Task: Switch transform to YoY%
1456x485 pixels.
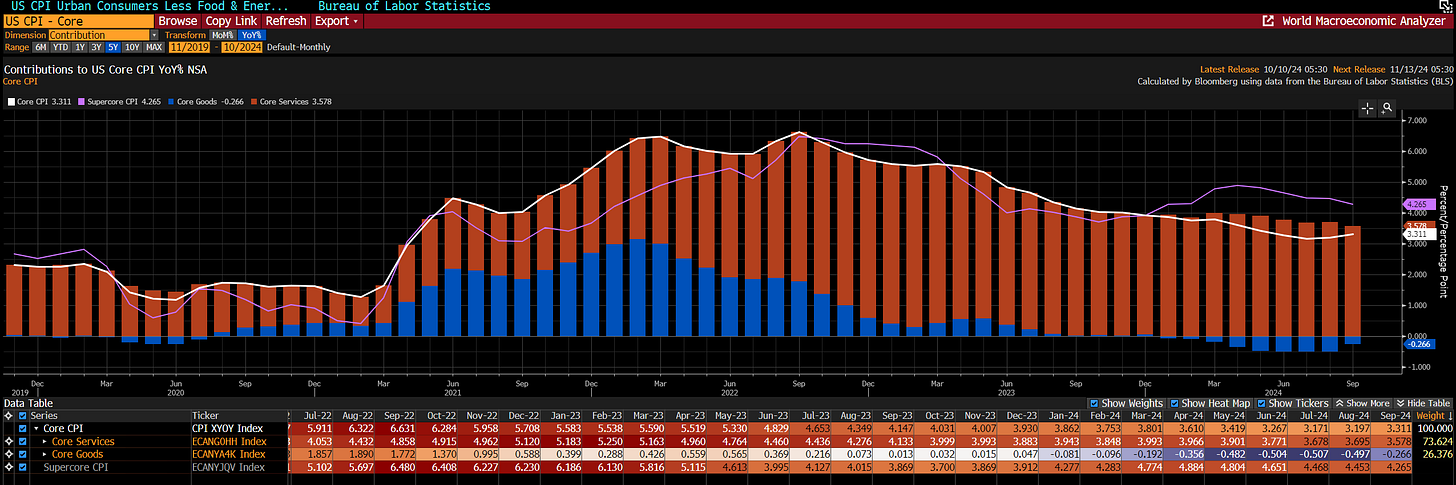Action: 252,35
